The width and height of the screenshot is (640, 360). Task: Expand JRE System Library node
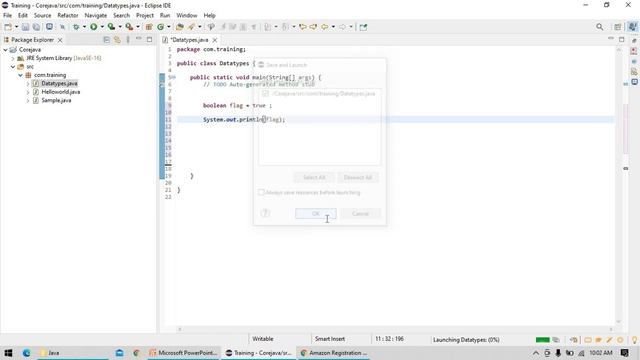[x=13, y=58]
